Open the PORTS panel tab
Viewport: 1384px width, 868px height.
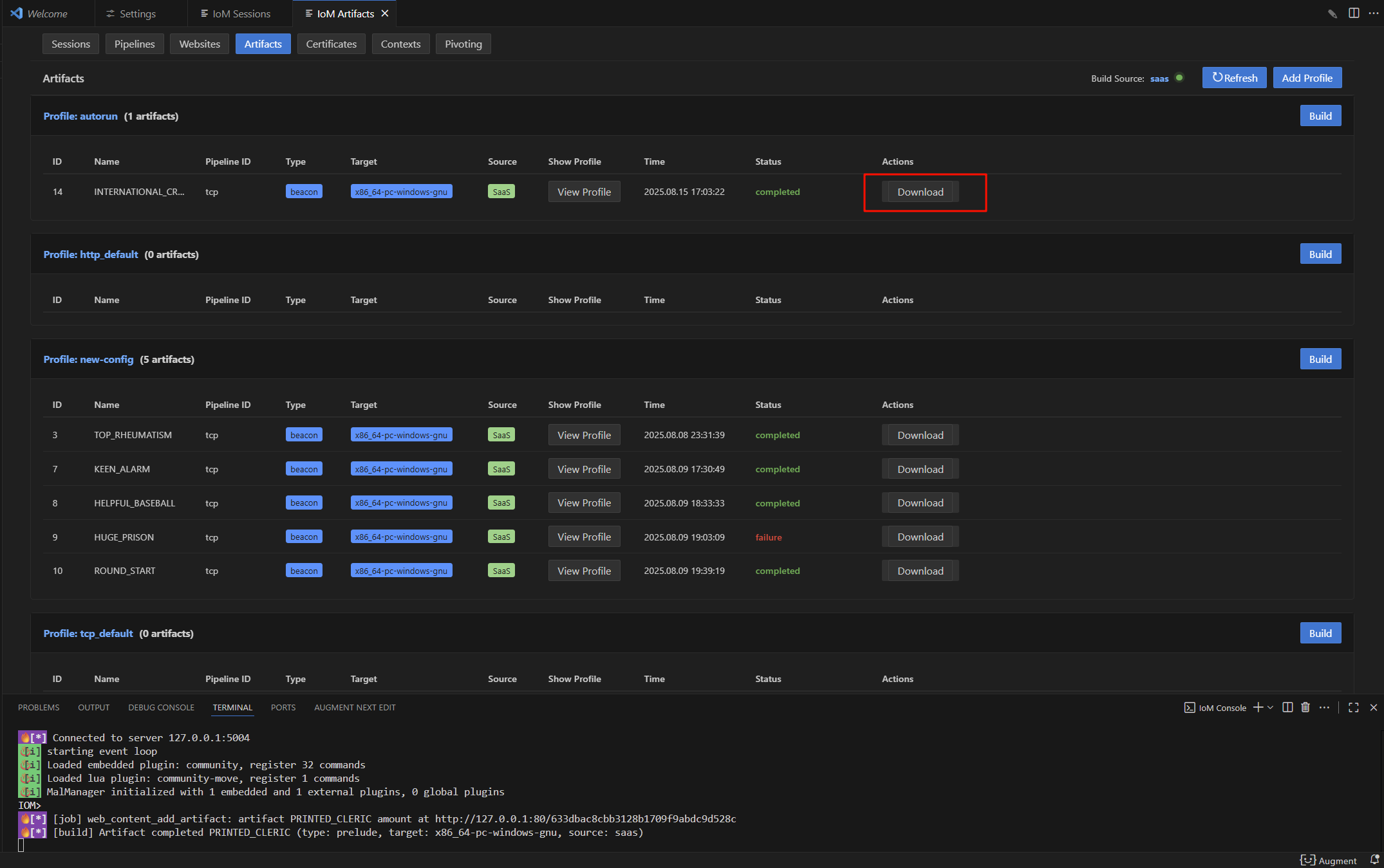coord(283,707)
